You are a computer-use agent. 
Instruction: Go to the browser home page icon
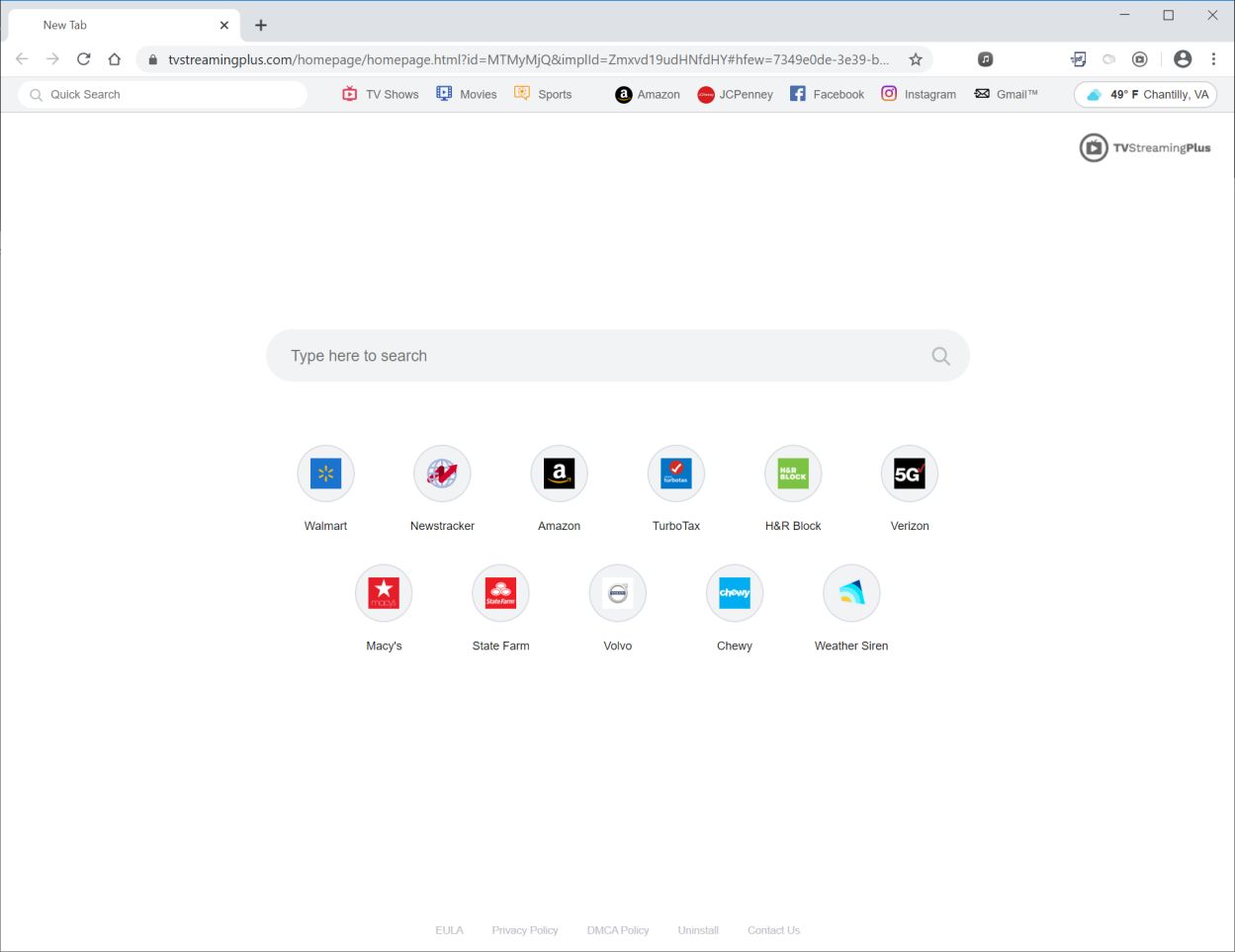(x=115, y=59)
